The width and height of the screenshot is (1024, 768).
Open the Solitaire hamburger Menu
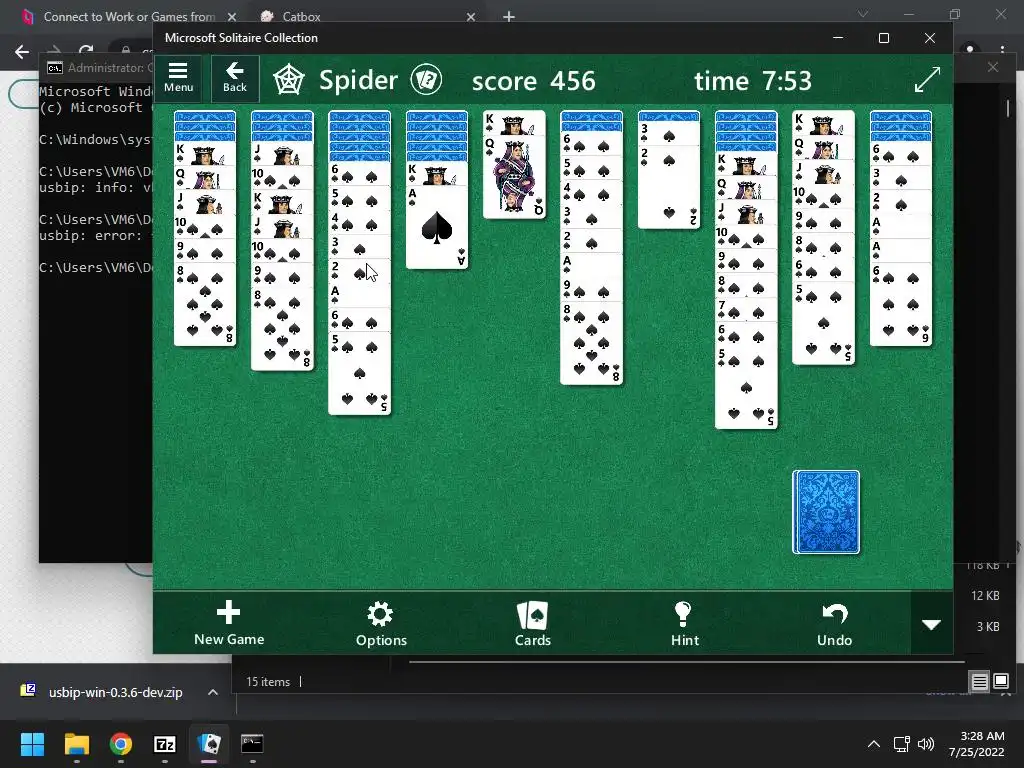click(x=178, y=78)
